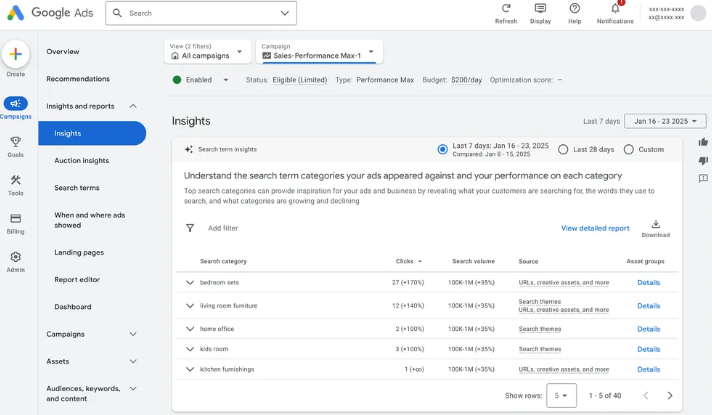Select Last 28 days radio button
The image size is (712, 415).
563,149
